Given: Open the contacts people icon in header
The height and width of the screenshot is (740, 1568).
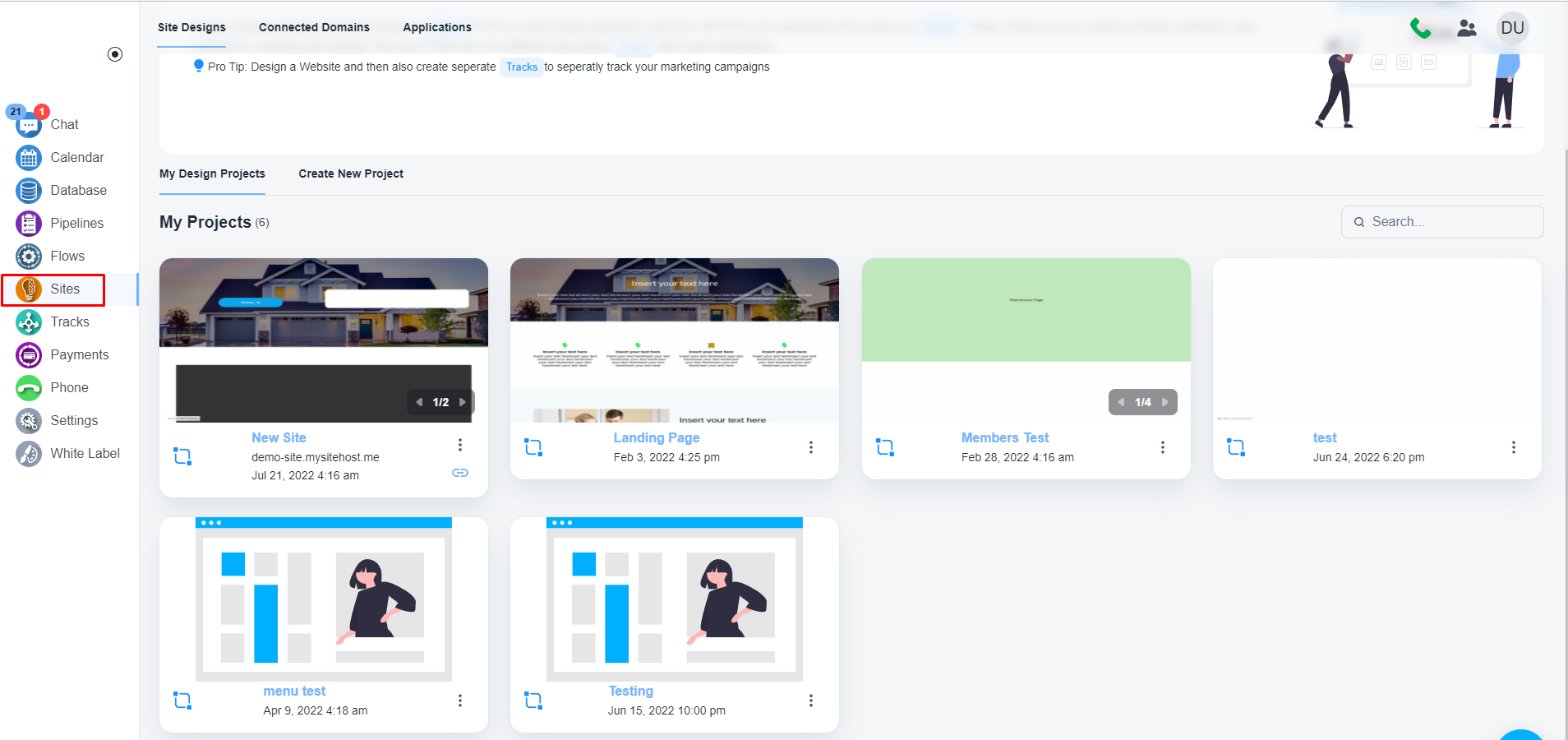Looking at the screenshot, I should click(x=1467, y=29).
